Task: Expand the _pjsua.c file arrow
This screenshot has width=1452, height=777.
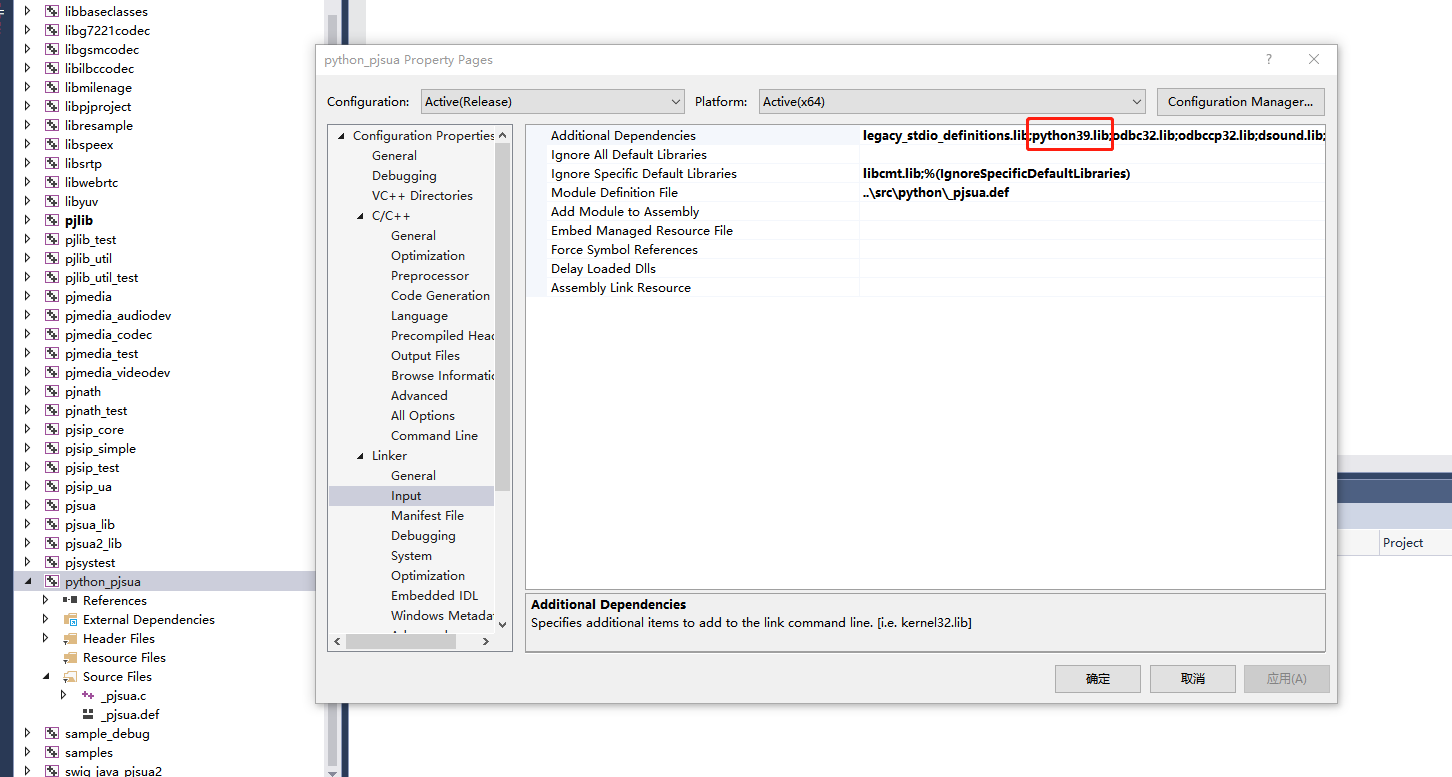Action: point(63,696)
